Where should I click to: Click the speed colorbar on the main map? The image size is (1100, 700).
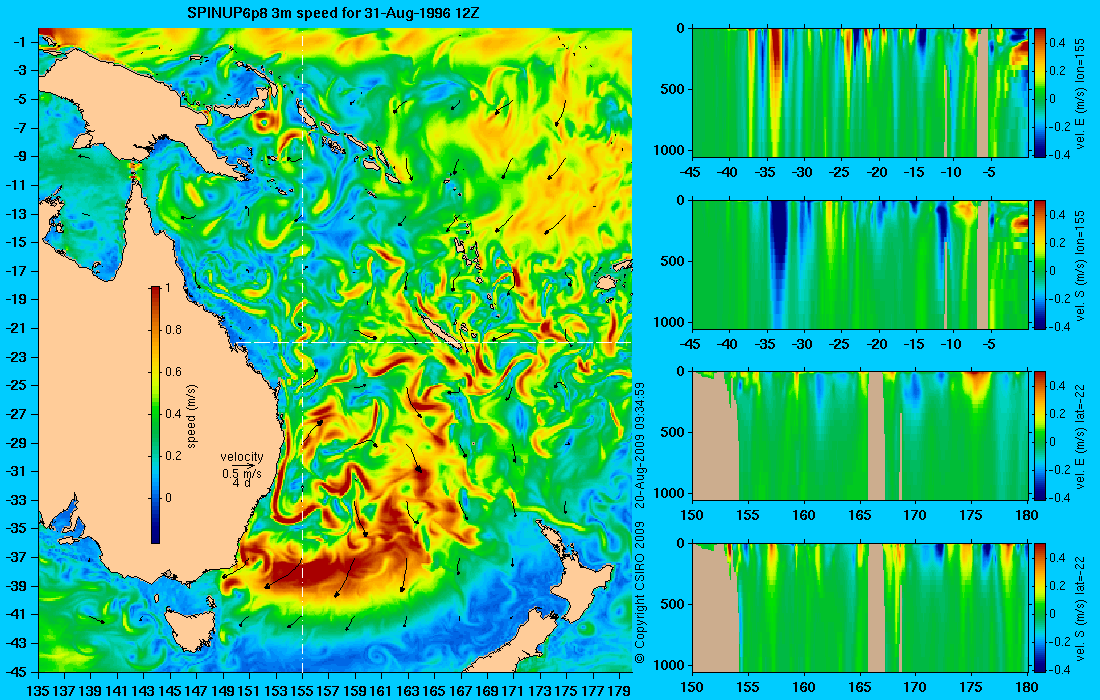click(155, 415)
